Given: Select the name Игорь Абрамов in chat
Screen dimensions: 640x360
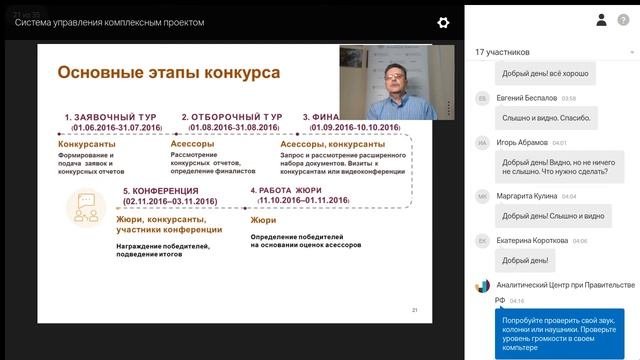Looking at the screenshot, I should (x=522, y=142).
